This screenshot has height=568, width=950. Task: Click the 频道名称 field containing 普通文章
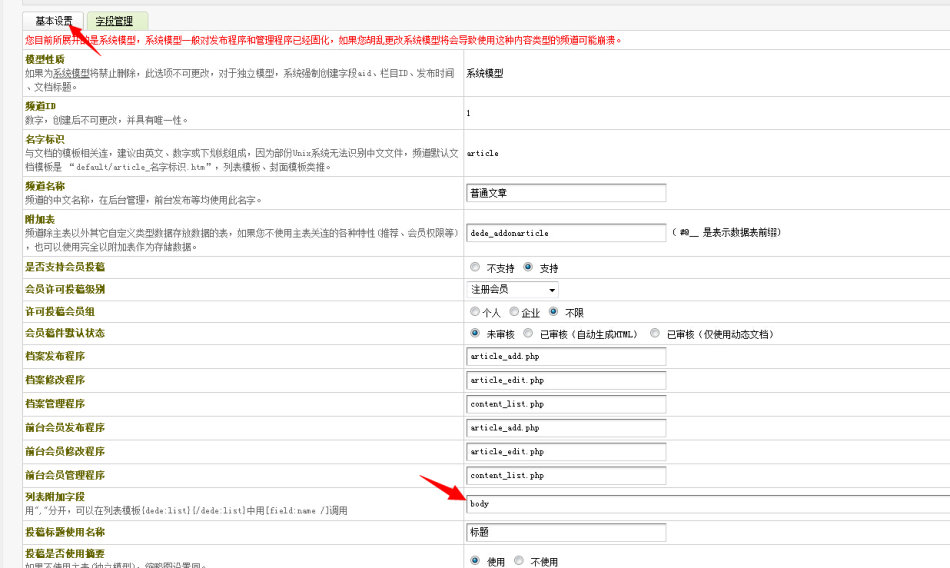[x=566, y=193]
